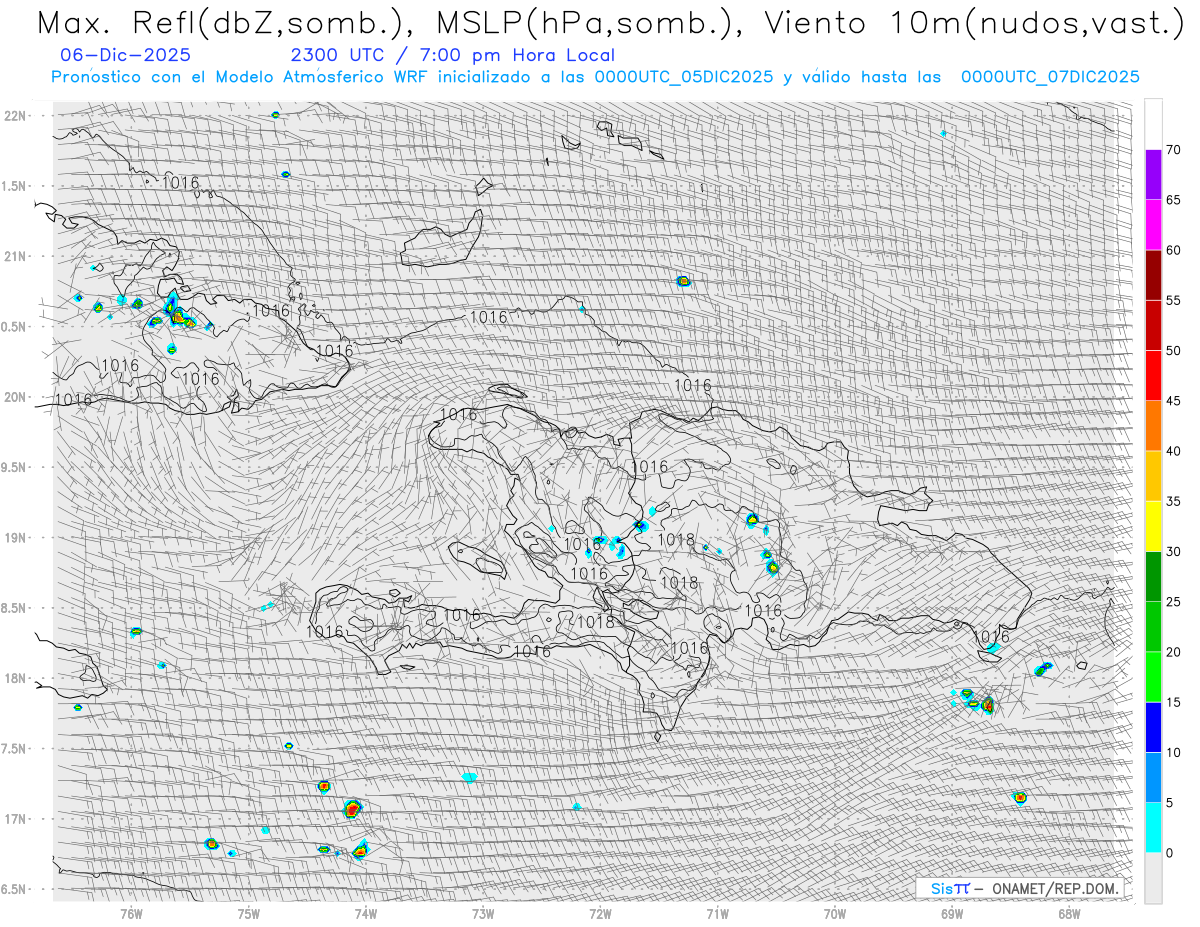This screenshot has width=1200, height=927.
Task: Click the 76W longitude label
Action: click(131, 914)
